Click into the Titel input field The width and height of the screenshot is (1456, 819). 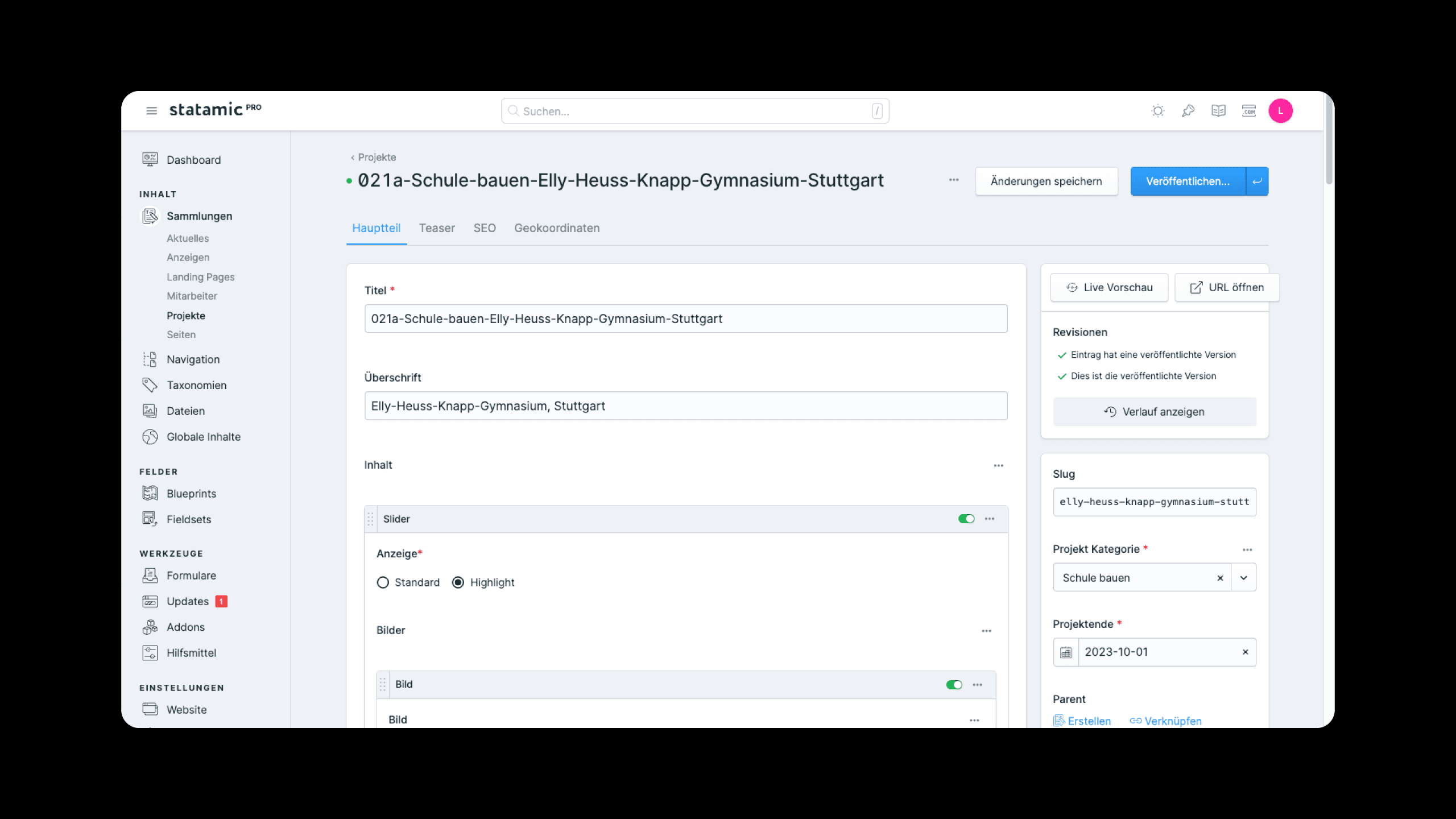tap(686, 319)
